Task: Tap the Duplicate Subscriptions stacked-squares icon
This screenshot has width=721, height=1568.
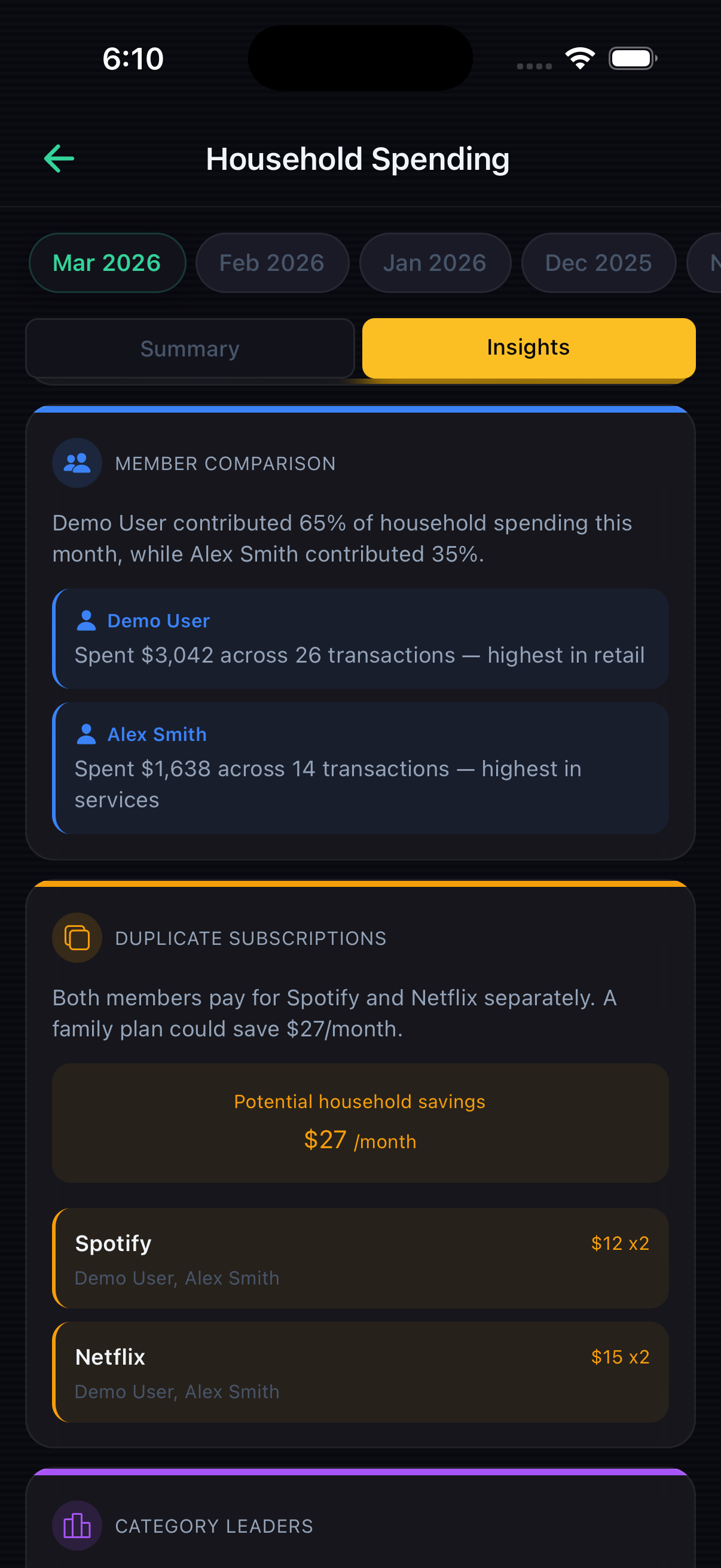Action: coord(77,938)
